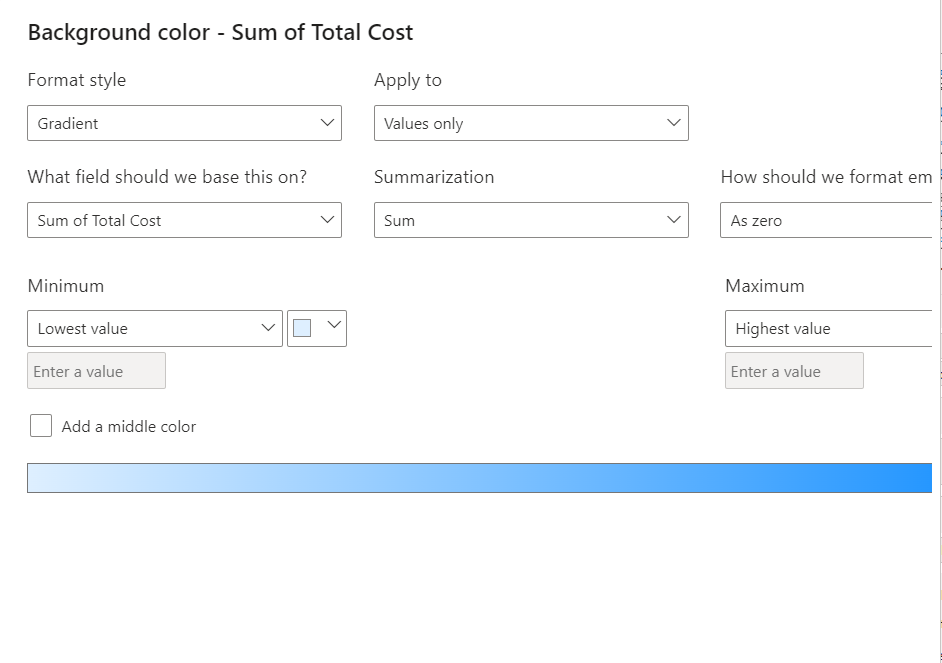Click the Summarization label

coord(434,177)
